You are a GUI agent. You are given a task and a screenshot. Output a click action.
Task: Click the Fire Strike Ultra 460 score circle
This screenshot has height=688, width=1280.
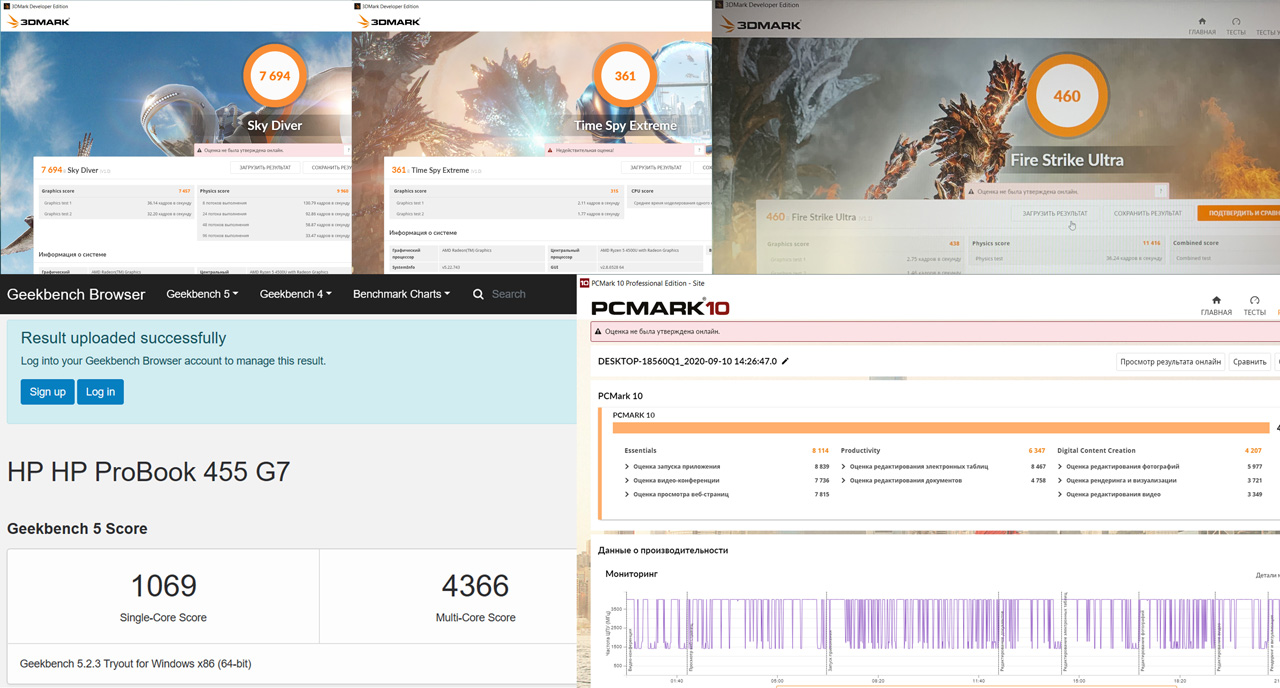pyautogui.click(x=1067, y=96)
